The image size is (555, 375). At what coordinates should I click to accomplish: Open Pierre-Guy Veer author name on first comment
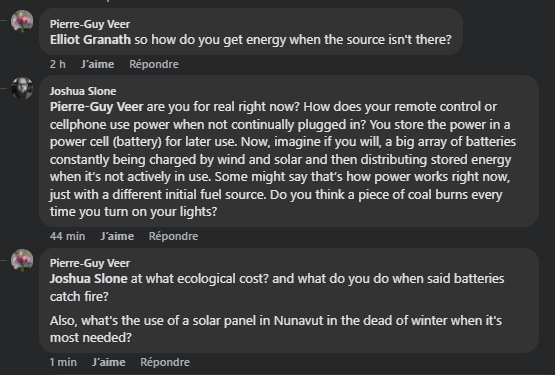tap(90, 24)
